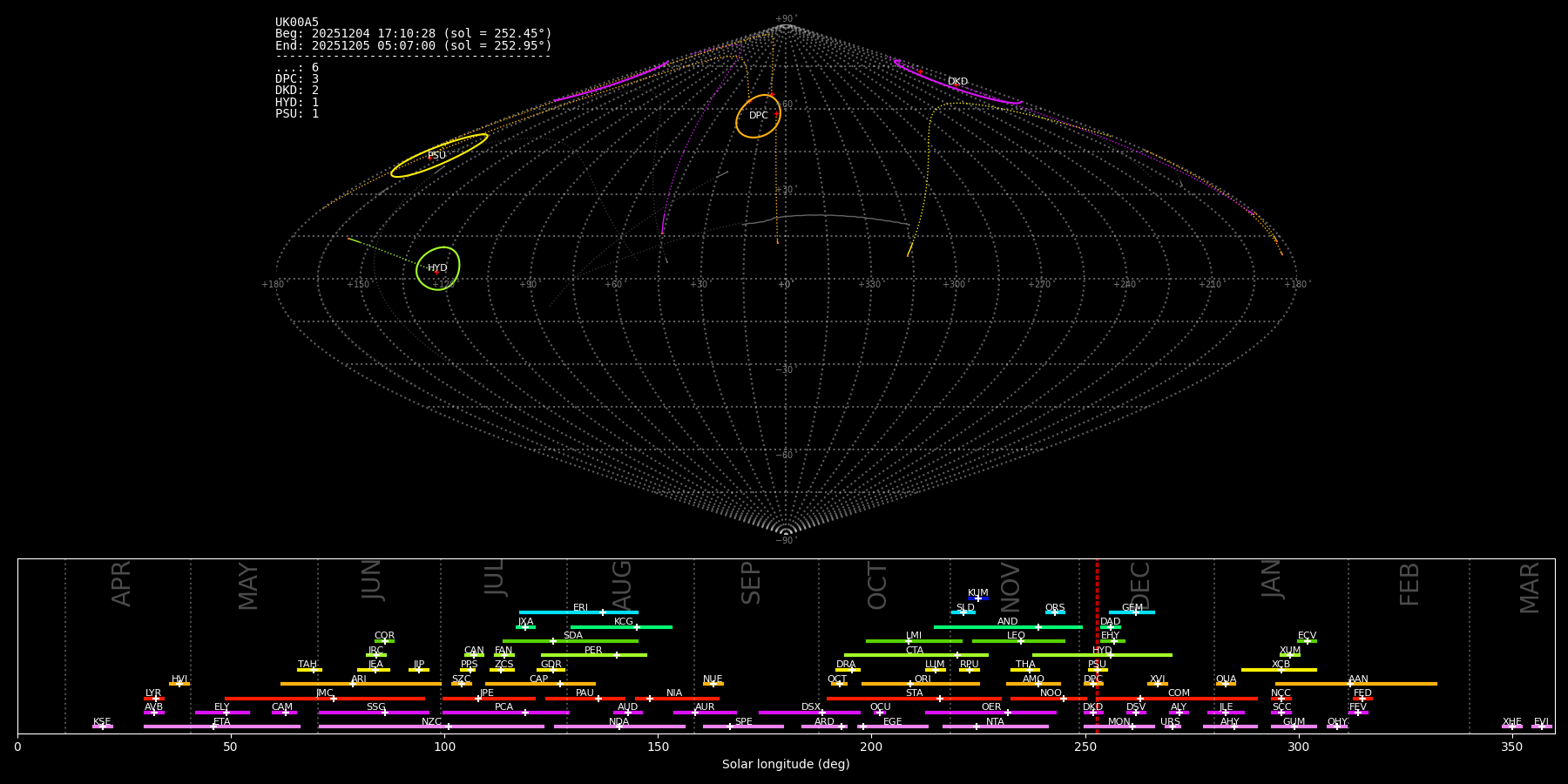Click the UK00A5 station title text

[x=297, y=22]
